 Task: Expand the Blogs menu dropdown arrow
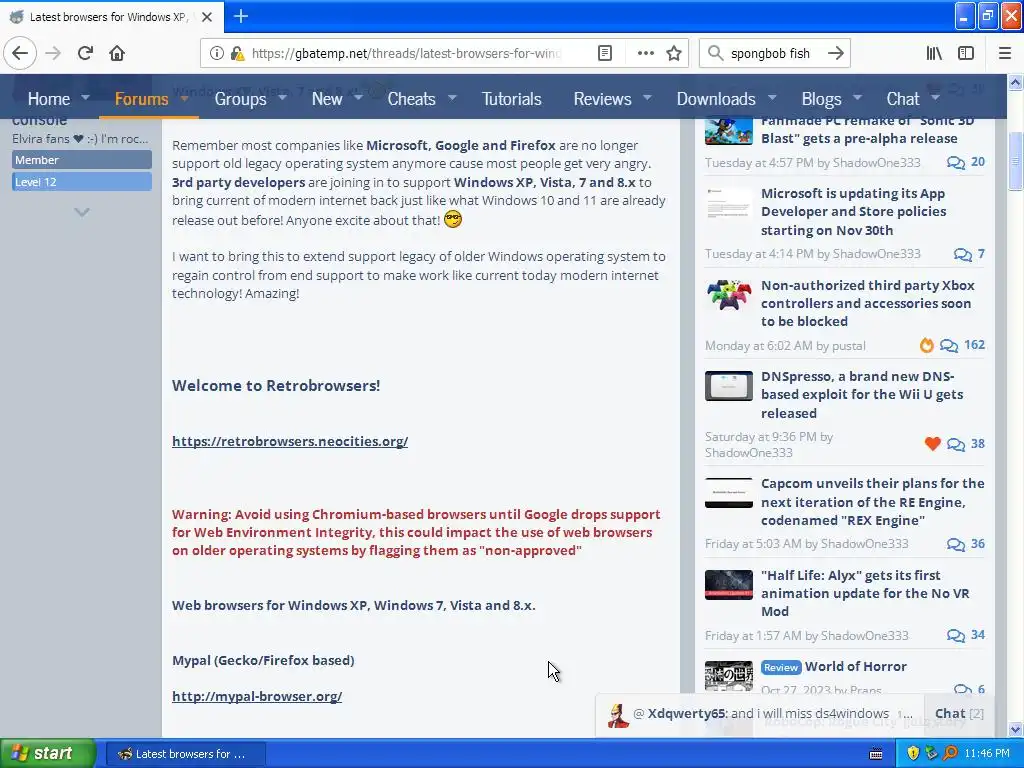pos(857,98)
